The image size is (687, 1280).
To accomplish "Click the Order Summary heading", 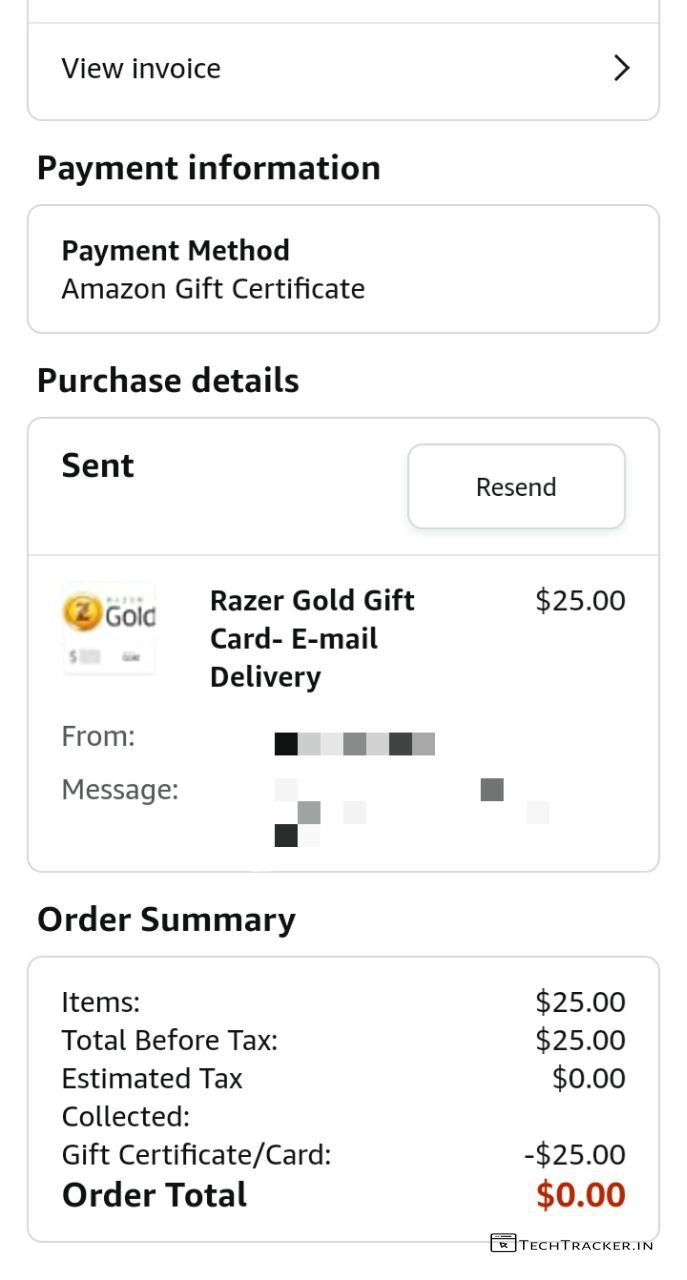I will [x=166, y=920].
